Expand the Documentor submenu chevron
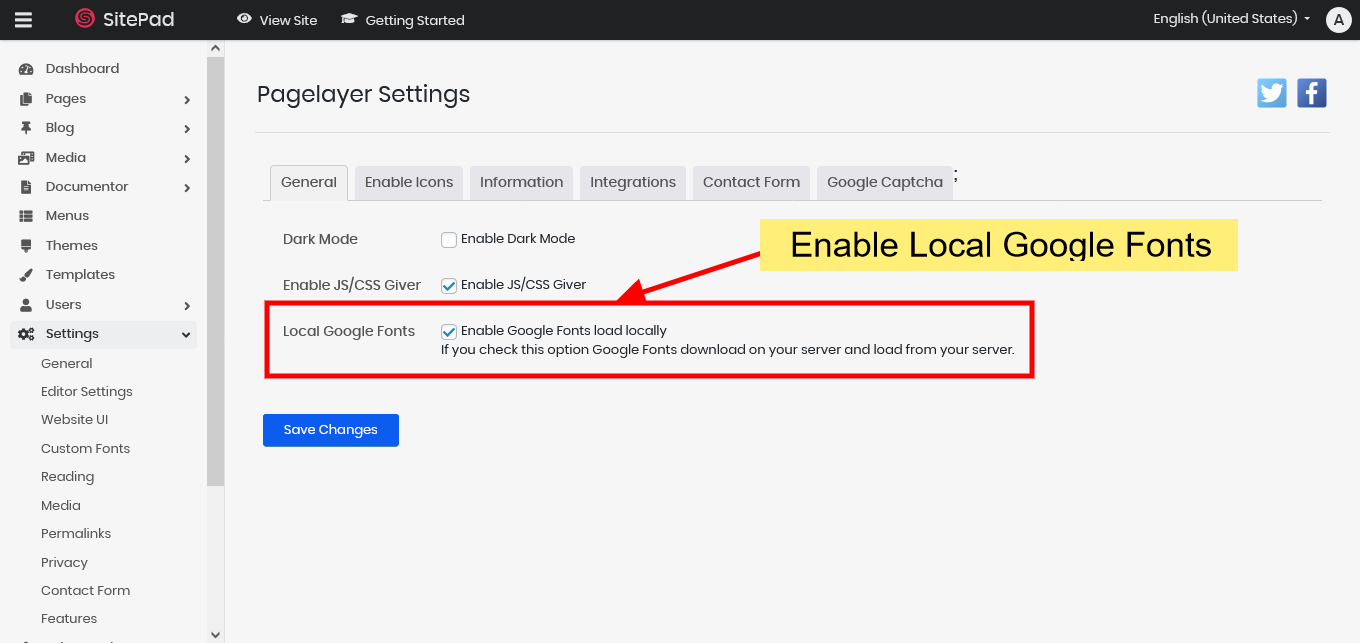 click(187, 188)
